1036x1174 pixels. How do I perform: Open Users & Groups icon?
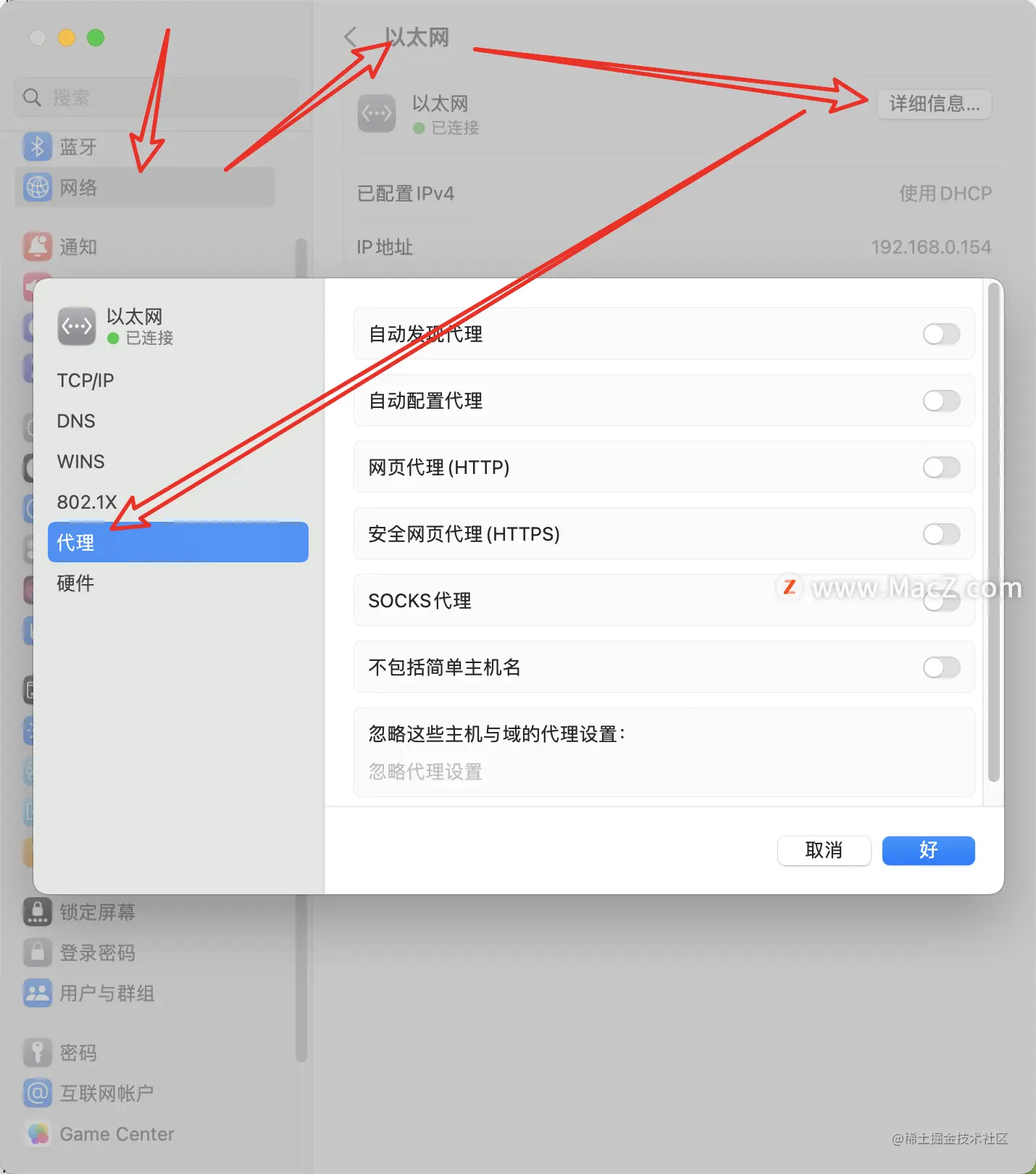point(38,993)
